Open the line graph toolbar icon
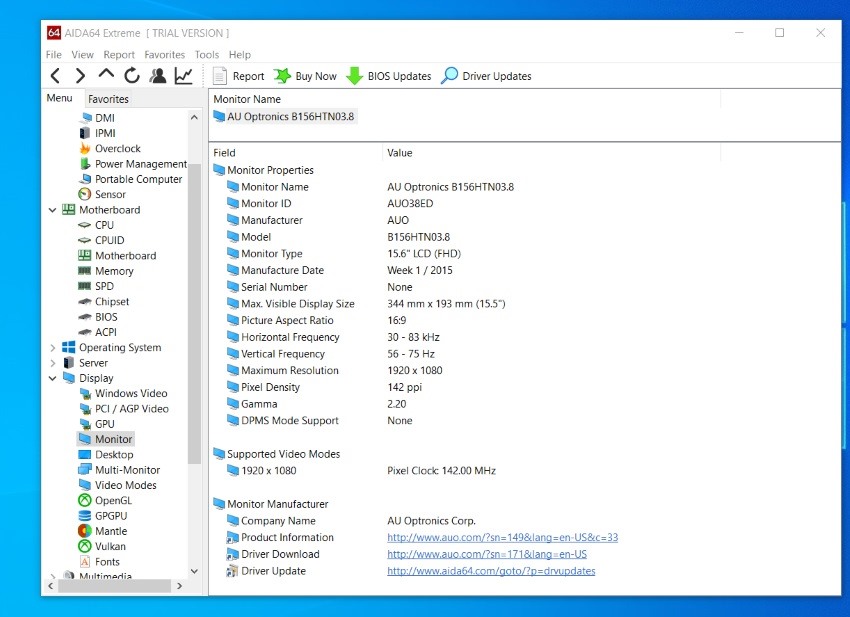The height and width of the screenshot is (617, 850). click(x=184, y=76)
